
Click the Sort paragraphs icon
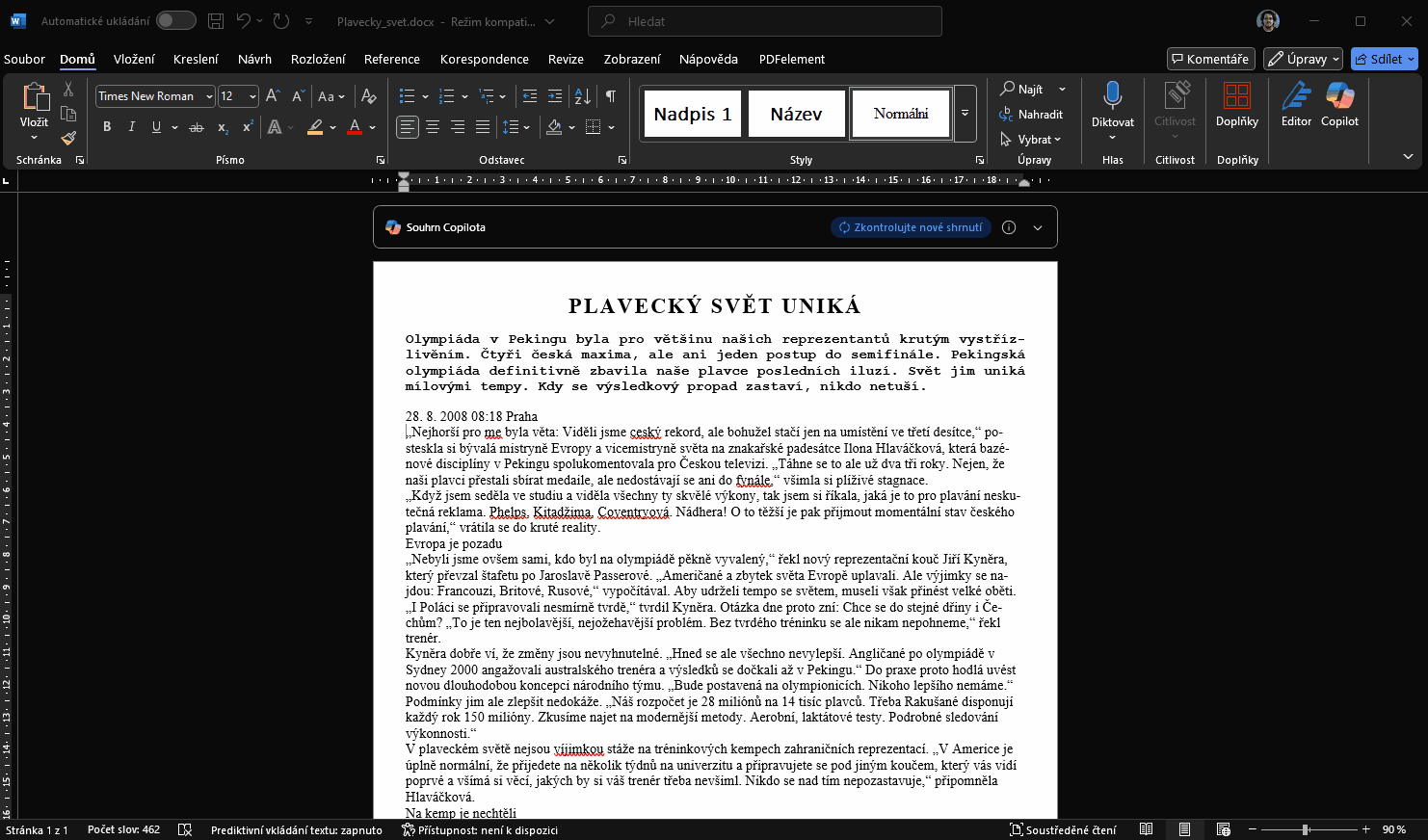582,96
